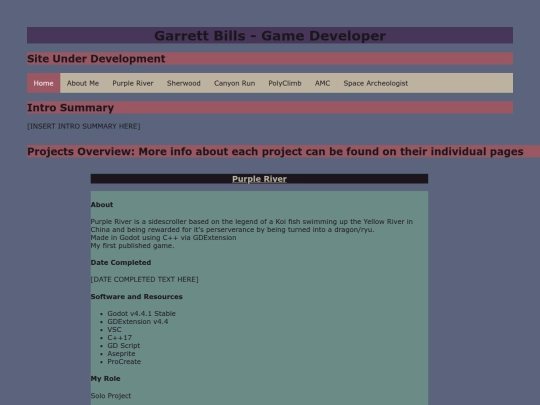Open the Home nav tab
The width and height of the screenshot is (540, 405).
pos(43,83)
